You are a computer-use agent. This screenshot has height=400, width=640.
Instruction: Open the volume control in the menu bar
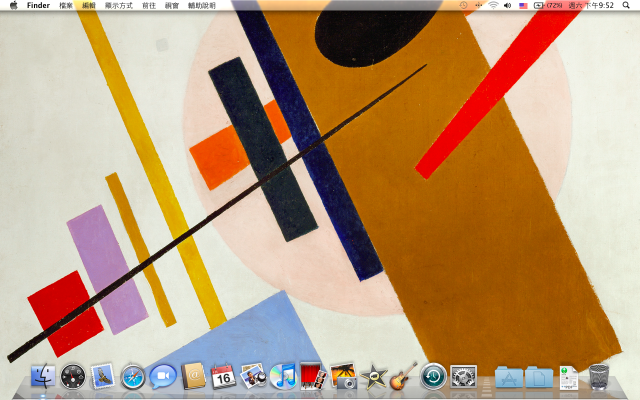508,5
